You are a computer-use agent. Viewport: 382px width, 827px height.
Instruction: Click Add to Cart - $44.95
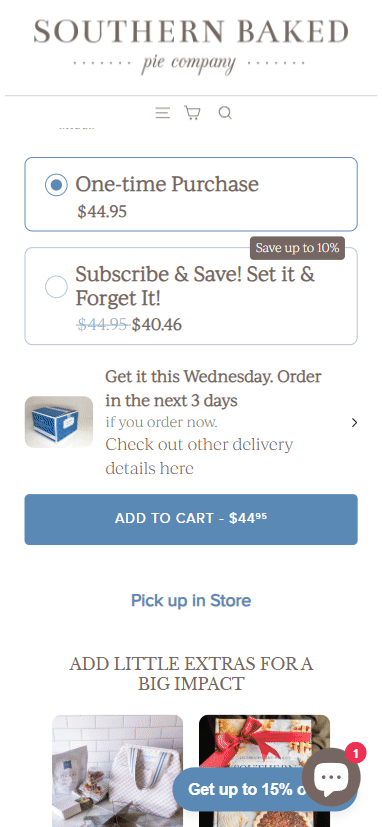(x=191, y=520)
